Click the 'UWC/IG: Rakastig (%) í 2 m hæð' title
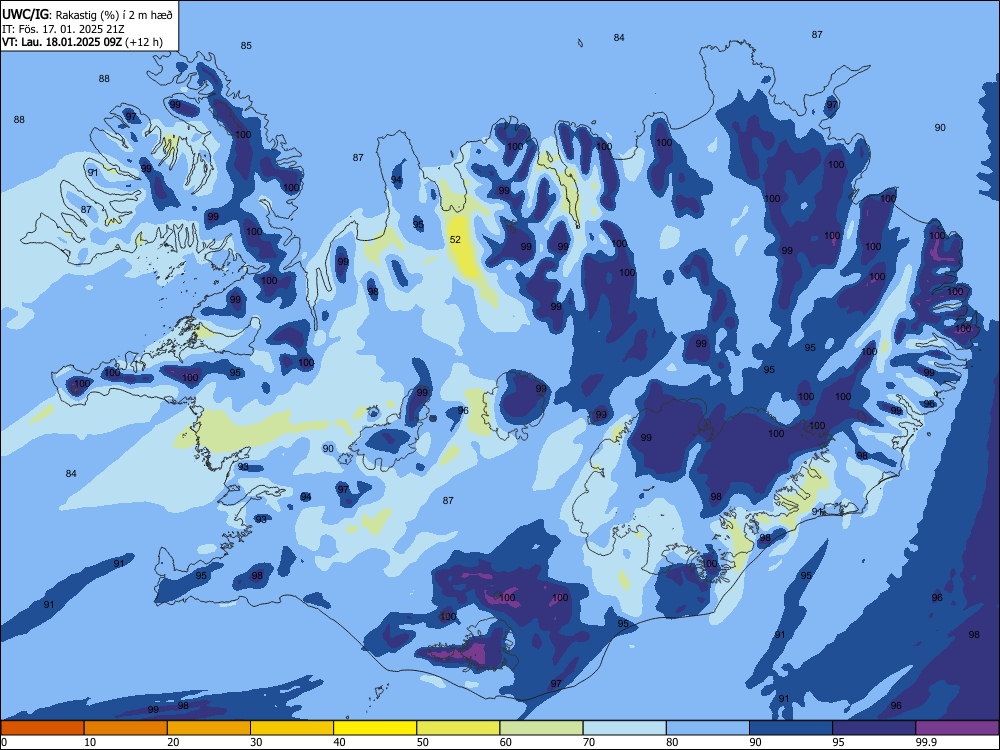This screenshot has width=1000, height=750. [x=87, y=14]
